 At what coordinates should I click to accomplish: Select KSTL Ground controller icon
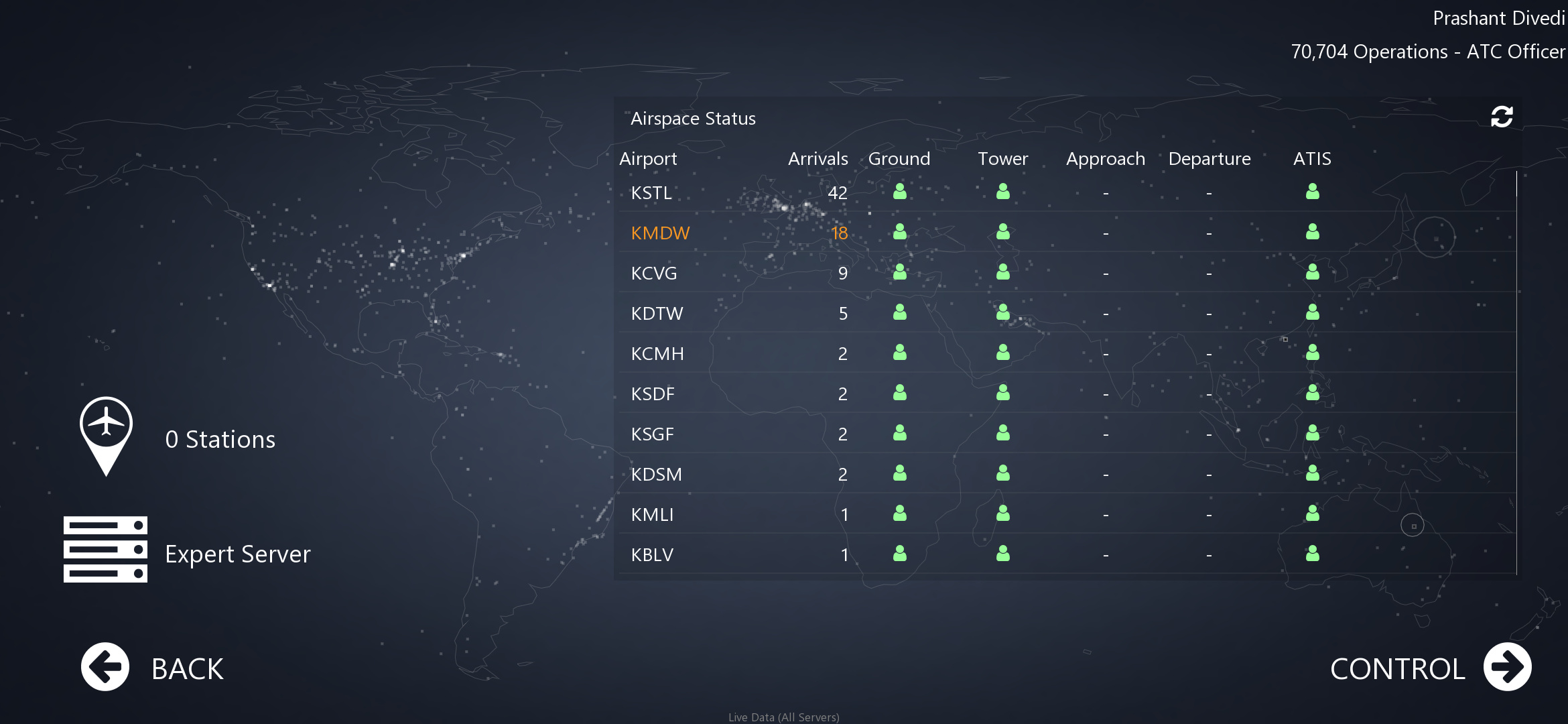[899, 192]
